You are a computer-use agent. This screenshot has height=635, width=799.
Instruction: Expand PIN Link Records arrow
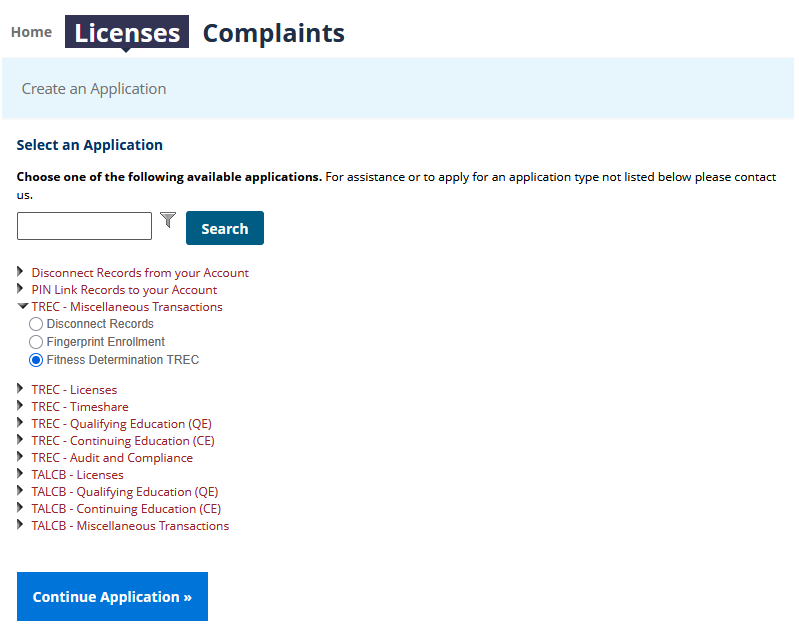[x=21, y=289]
